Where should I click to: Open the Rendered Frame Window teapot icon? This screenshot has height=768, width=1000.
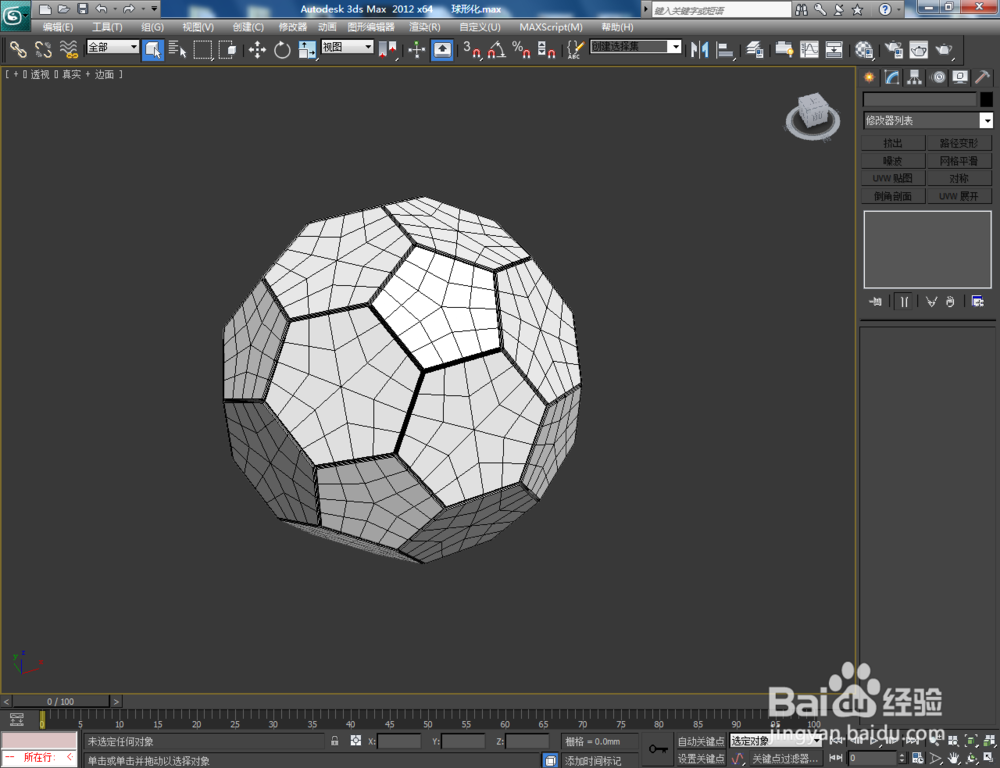click(x=918, y=49)
